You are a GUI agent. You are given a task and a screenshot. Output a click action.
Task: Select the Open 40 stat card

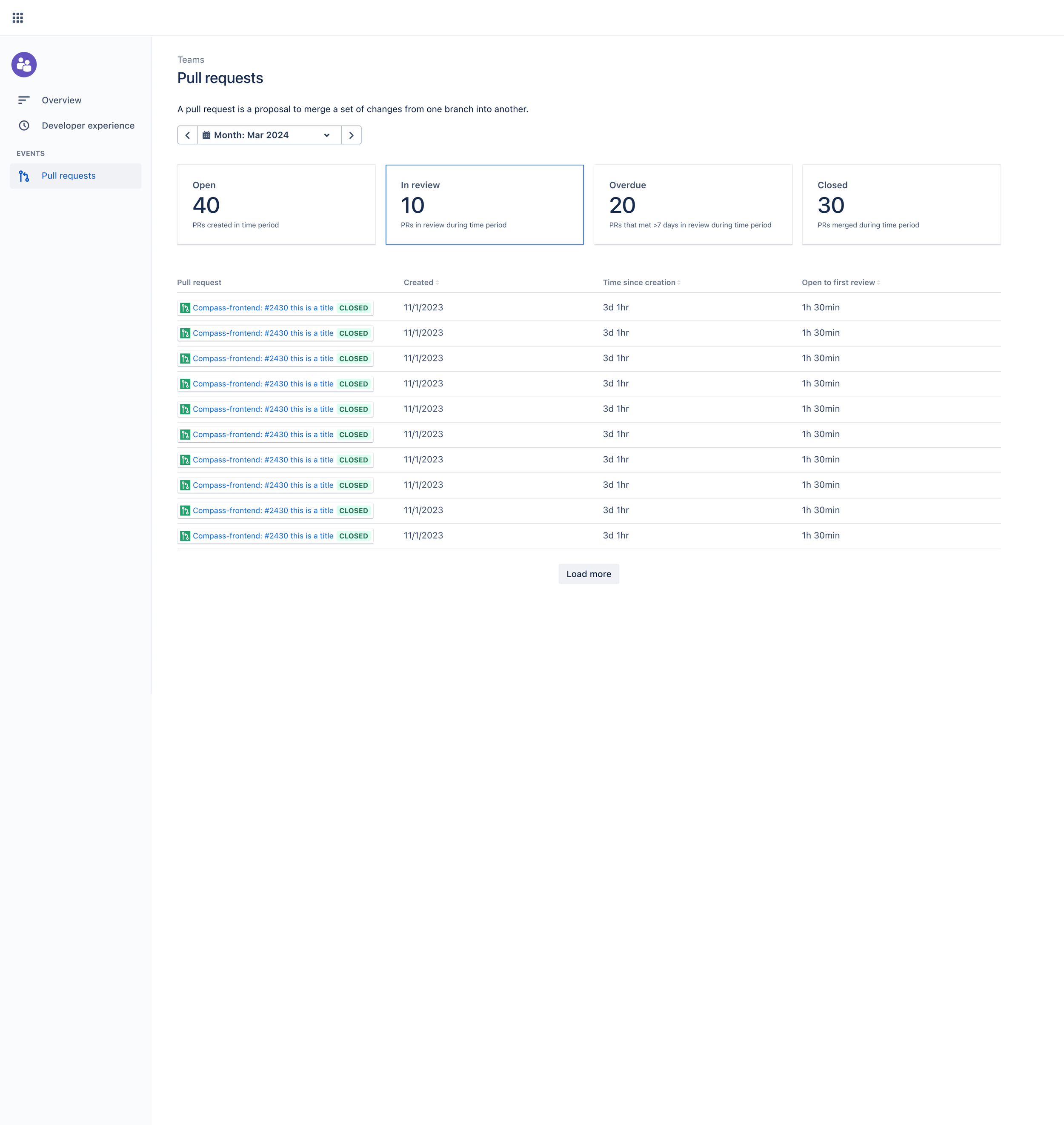pos(276,204)
